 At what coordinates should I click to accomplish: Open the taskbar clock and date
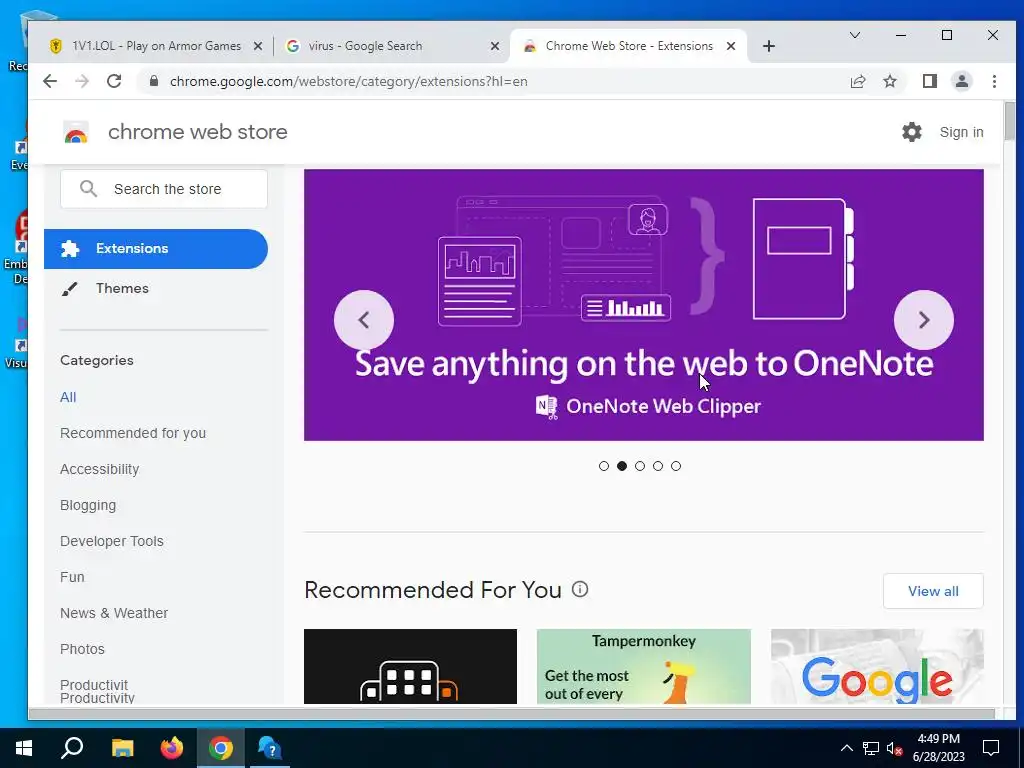point(938,748)
